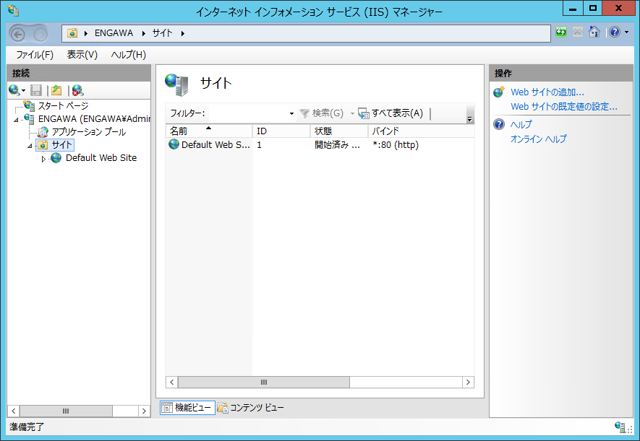
Task: Click the Home icon in top toolbar
Action: tap(594, 32)
